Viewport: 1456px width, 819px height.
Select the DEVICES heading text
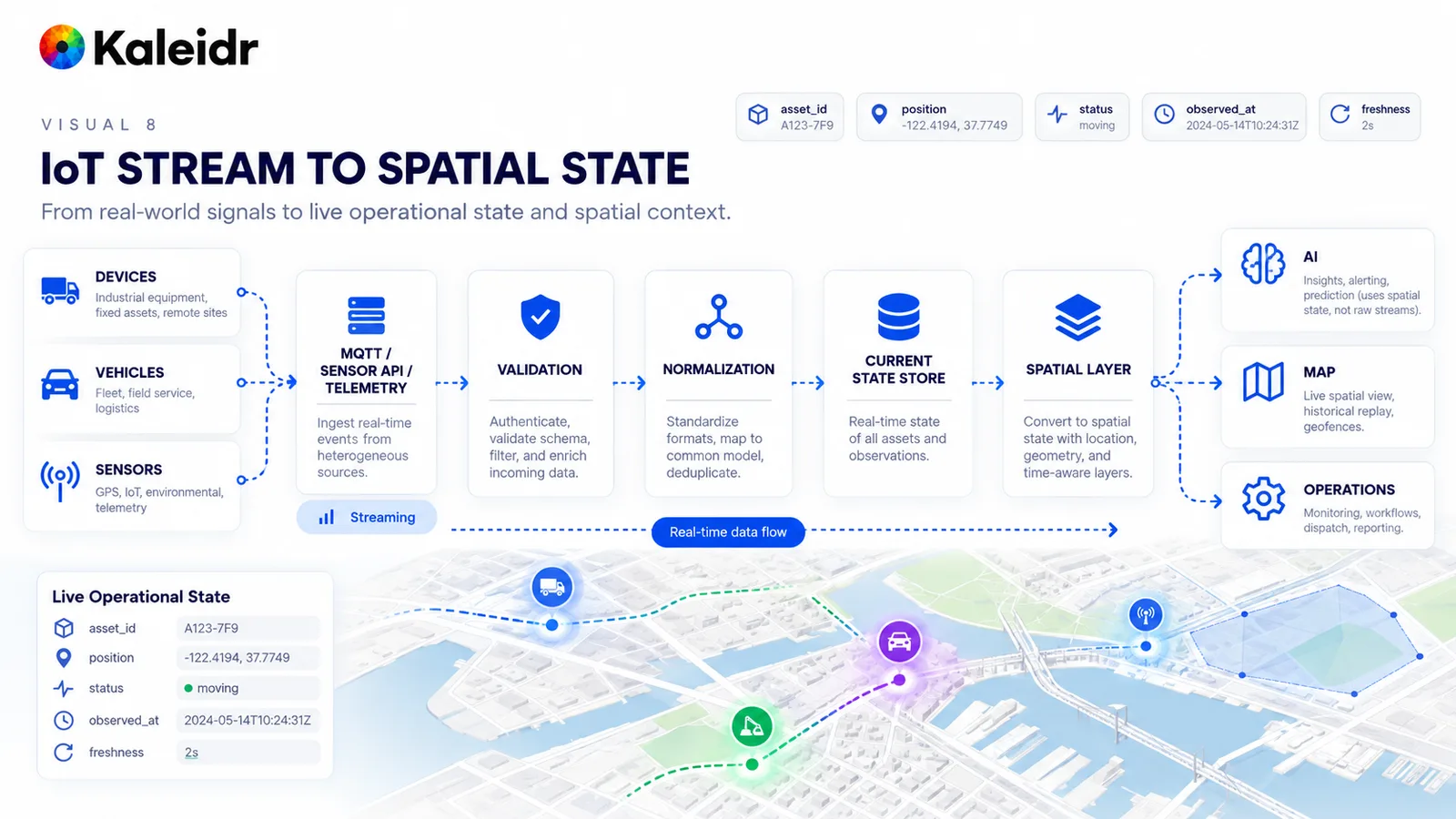[x=126, y=277]
